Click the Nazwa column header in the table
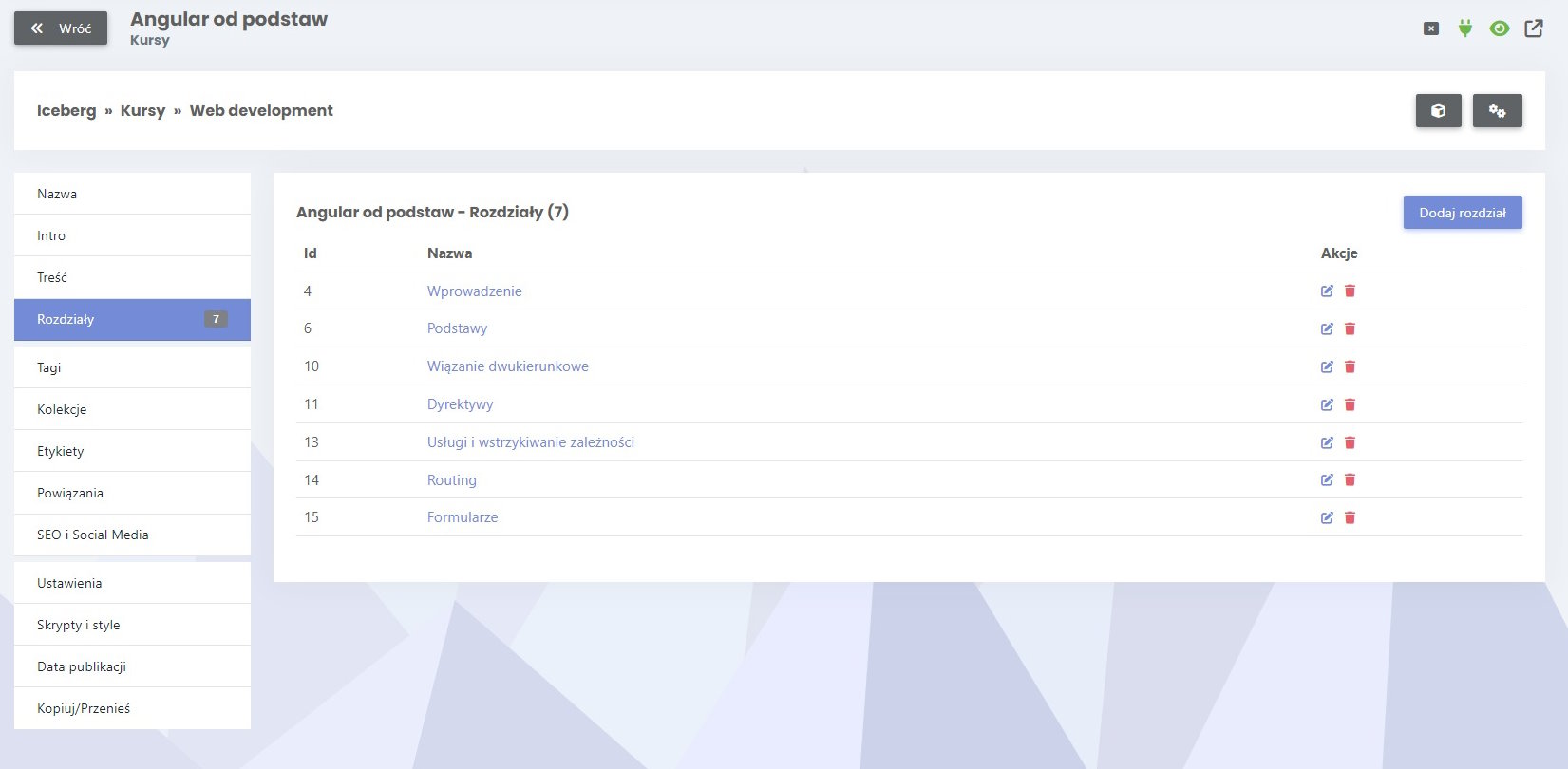The height and width of the screenshot is (769, 1568). coord(449,253)
